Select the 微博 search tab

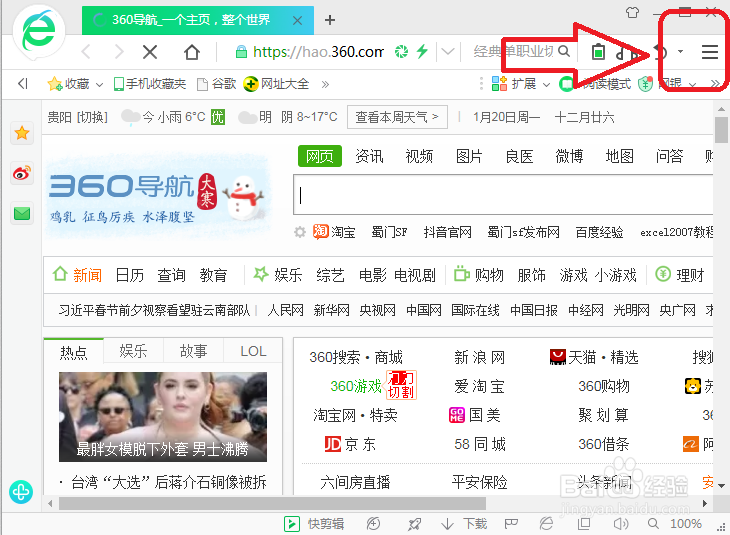click(x=569, y=156)
